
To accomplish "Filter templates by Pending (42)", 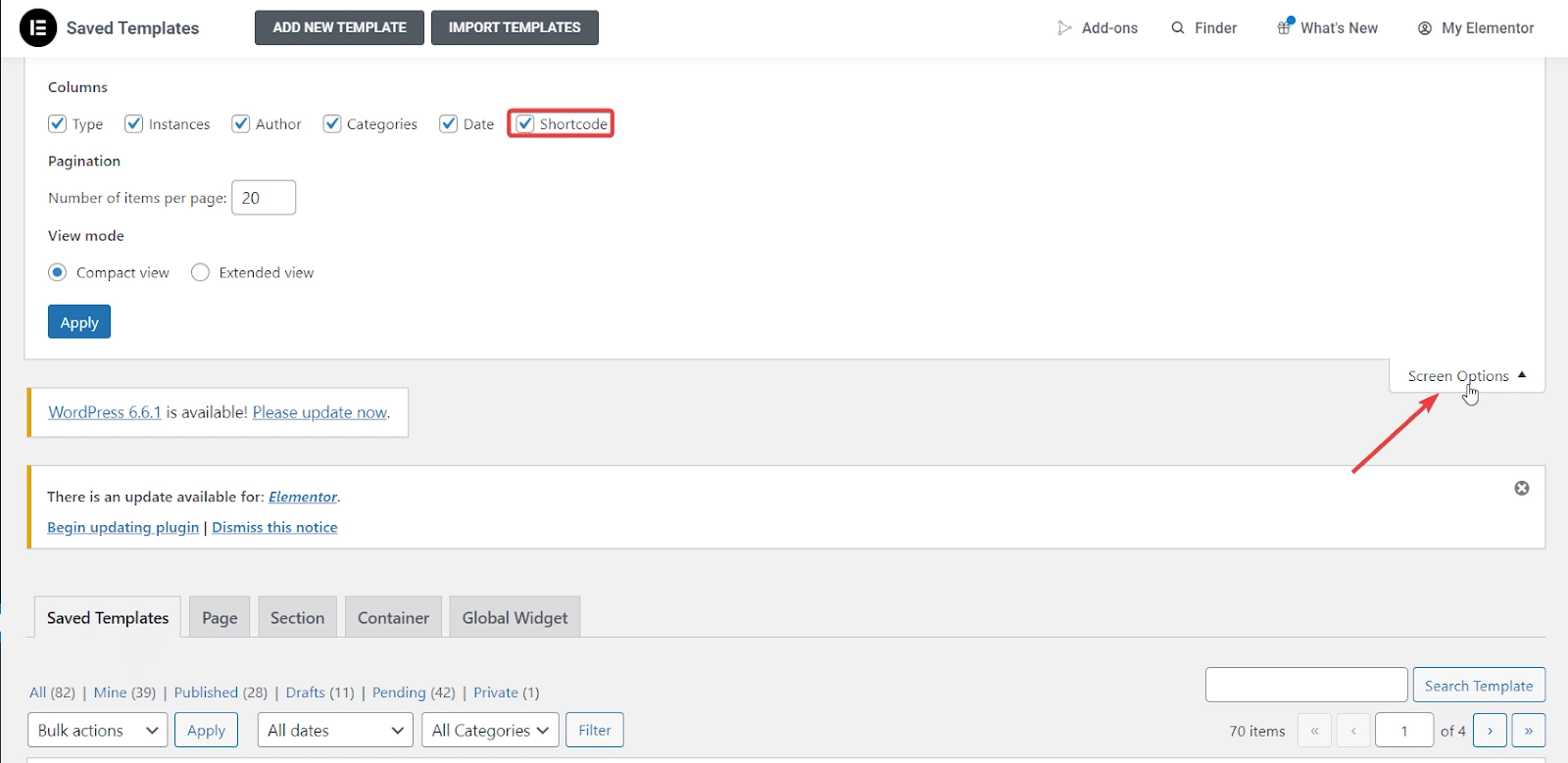I will pyautogui.click(x=414, y=692).
